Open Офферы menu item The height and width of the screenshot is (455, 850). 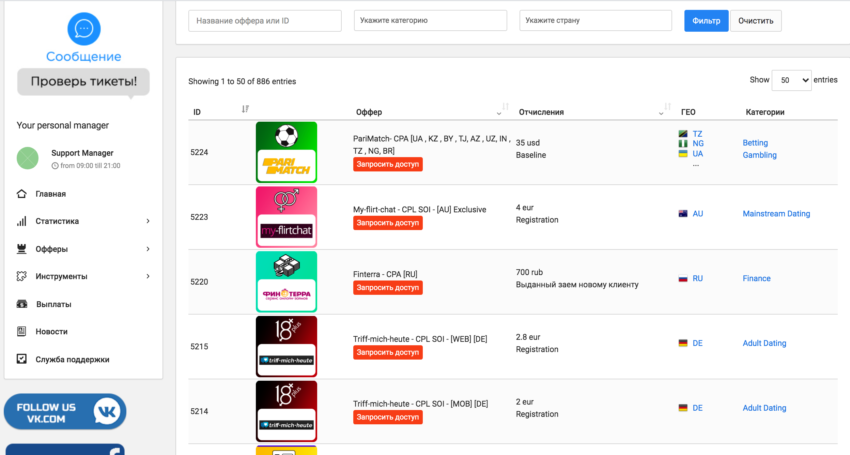click(x=51, y=249)
